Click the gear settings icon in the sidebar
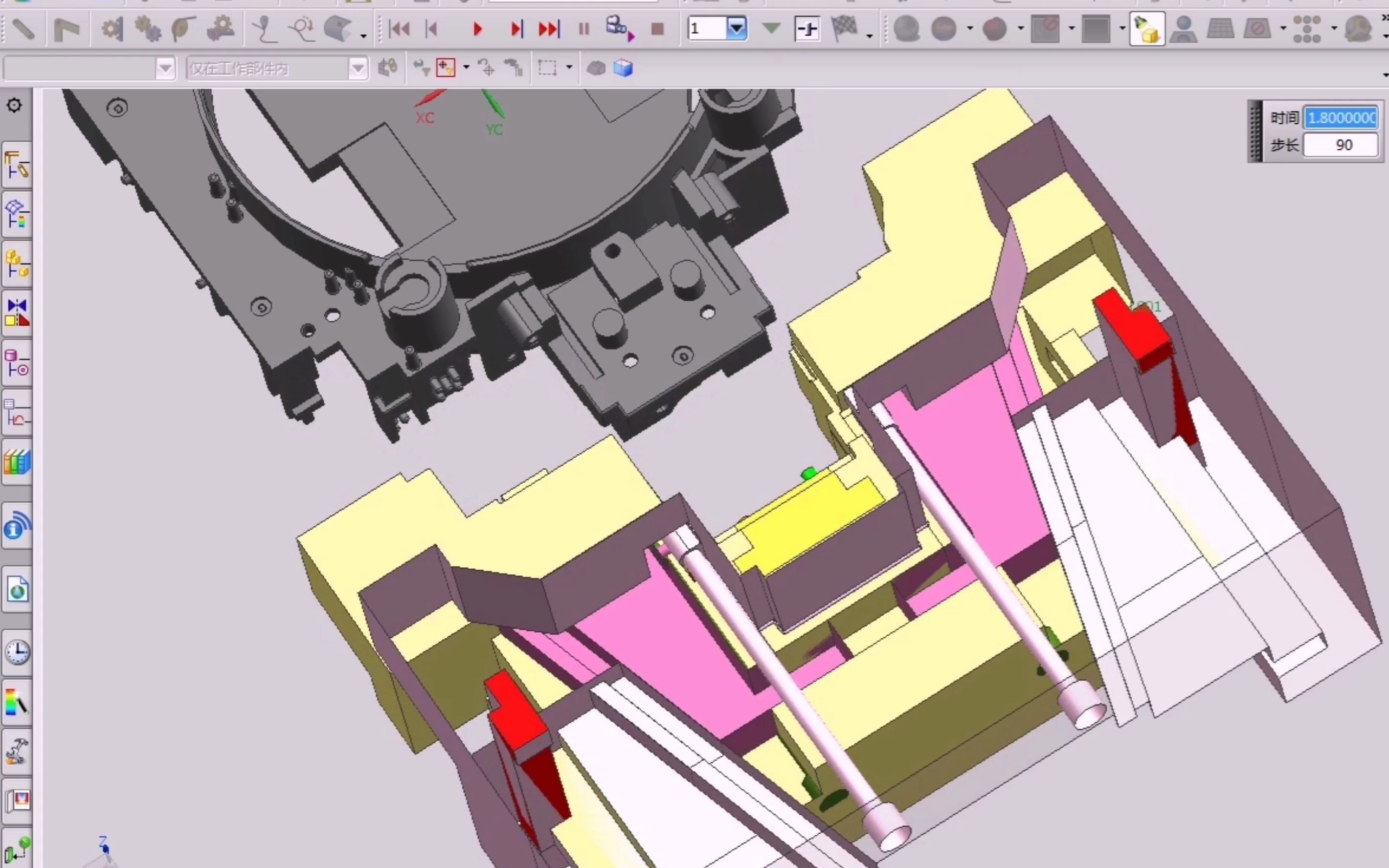 (x=14, y=106)
